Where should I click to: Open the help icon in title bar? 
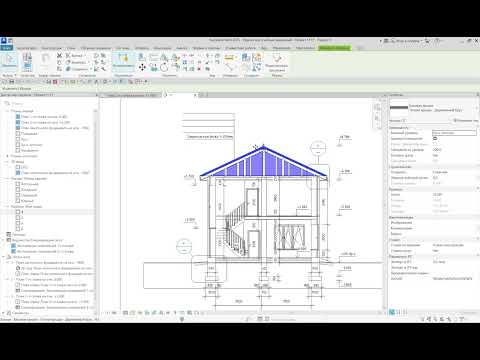point(438,41)
